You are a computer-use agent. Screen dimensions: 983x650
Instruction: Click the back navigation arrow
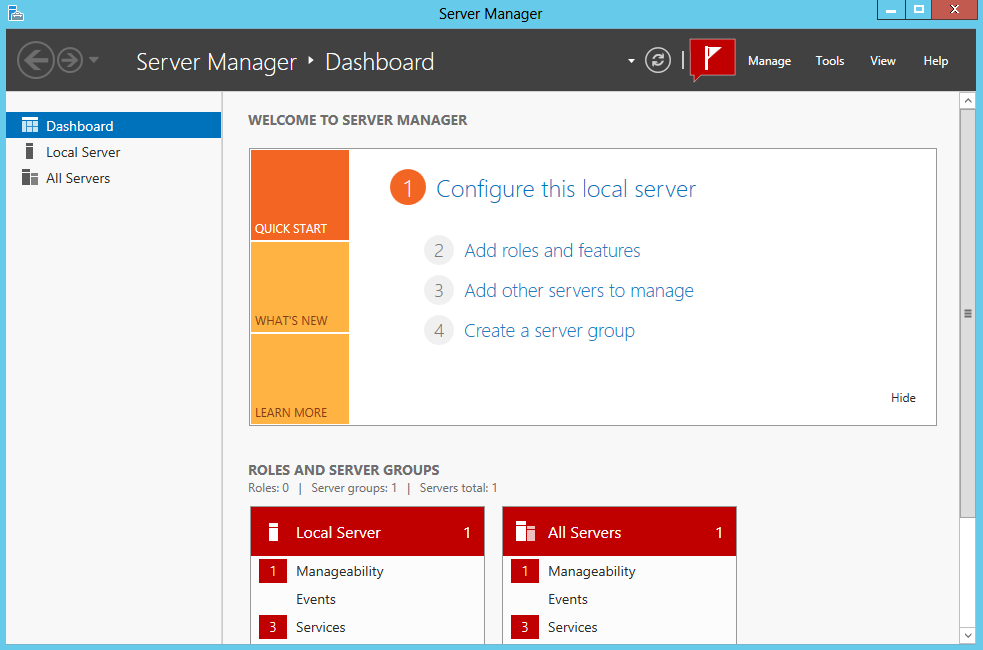35,60
